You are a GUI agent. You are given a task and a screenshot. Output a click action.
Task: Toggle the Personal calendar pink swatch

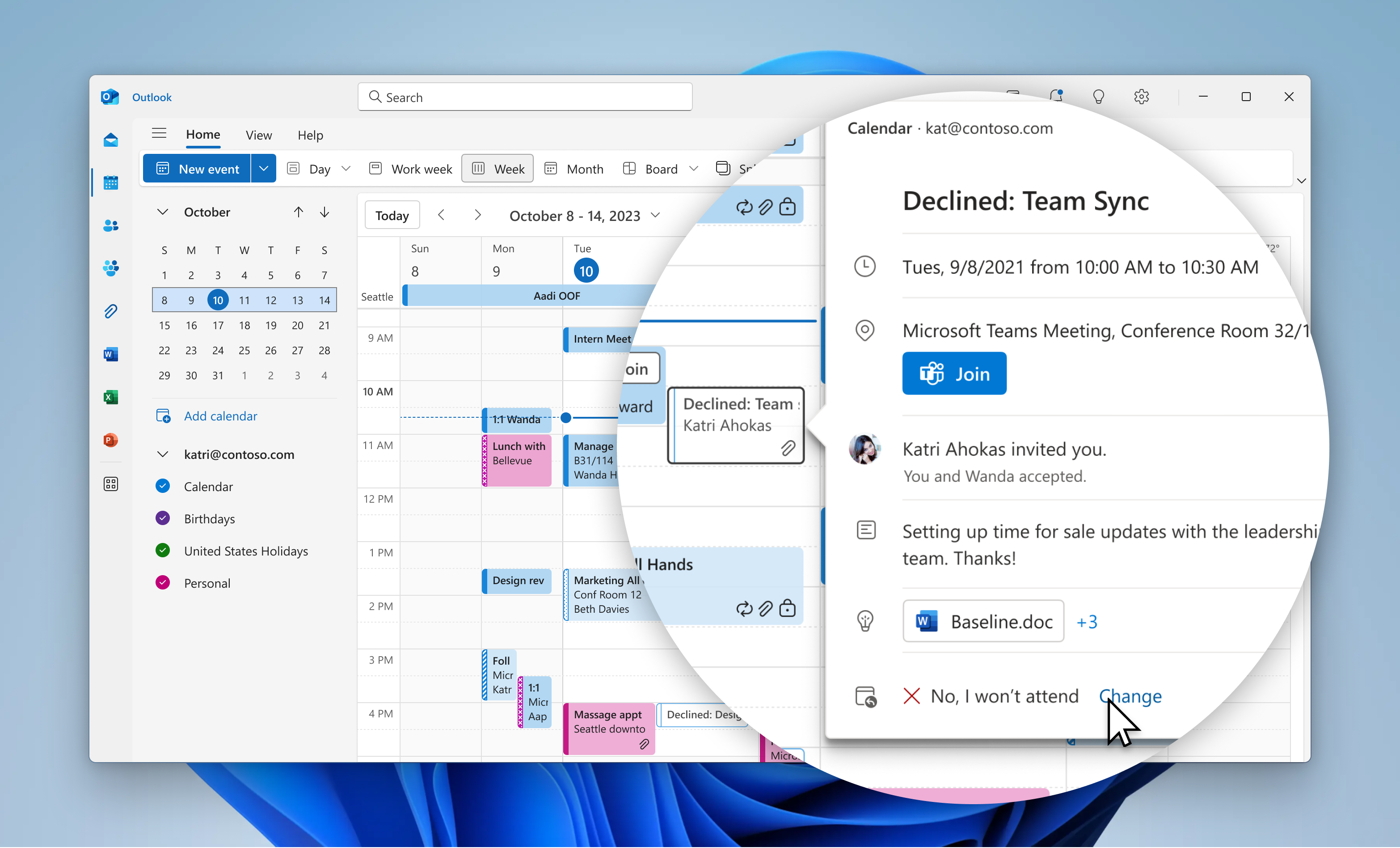[x=163, y=583]
